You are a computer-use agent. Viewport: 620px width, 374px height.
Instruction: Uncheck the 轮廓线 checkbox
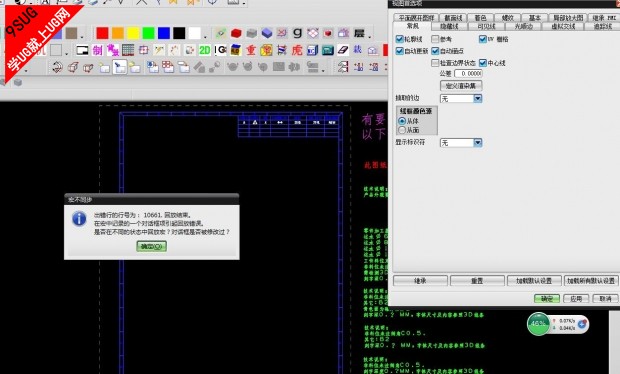coord(399,39)
